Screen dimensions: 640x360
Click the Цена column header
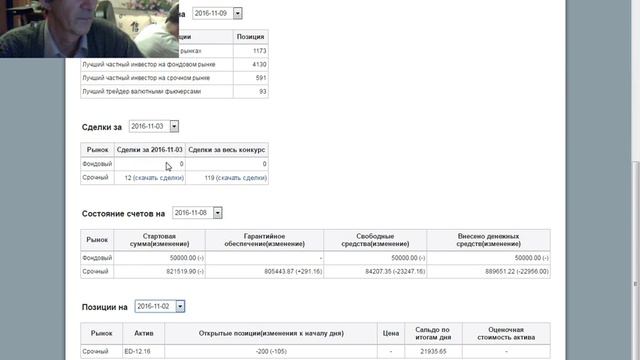click(391, 333)
